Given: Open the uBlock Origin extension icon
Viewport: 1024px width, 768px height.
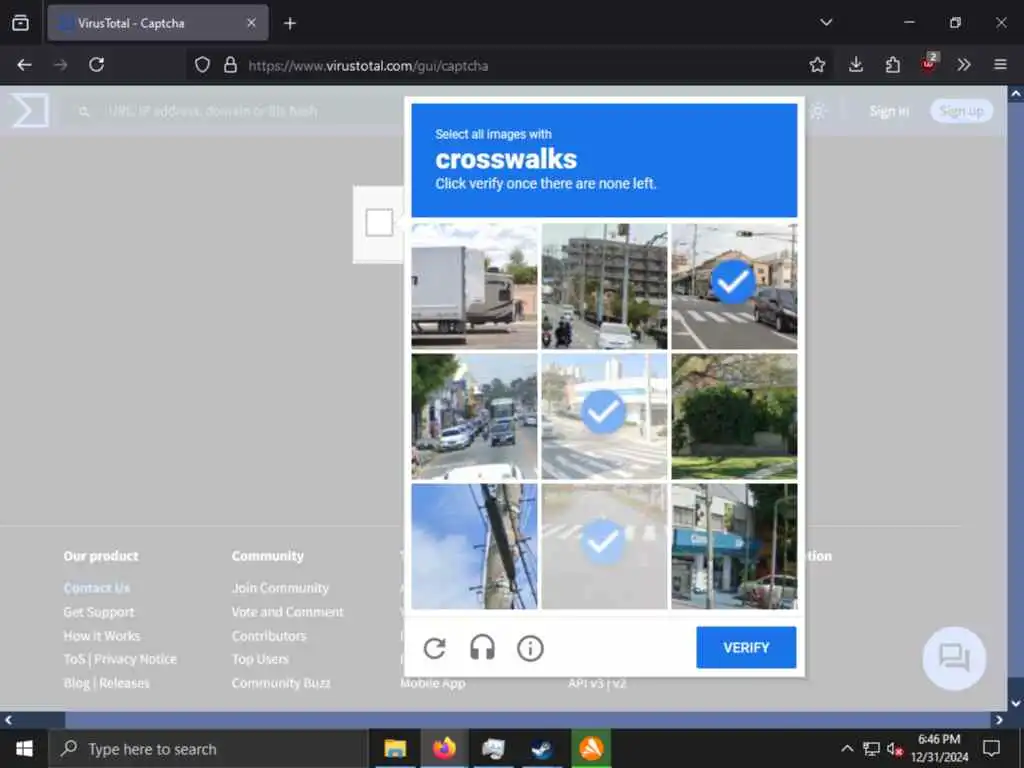Looking at the screenshot, I should point(929,64).
